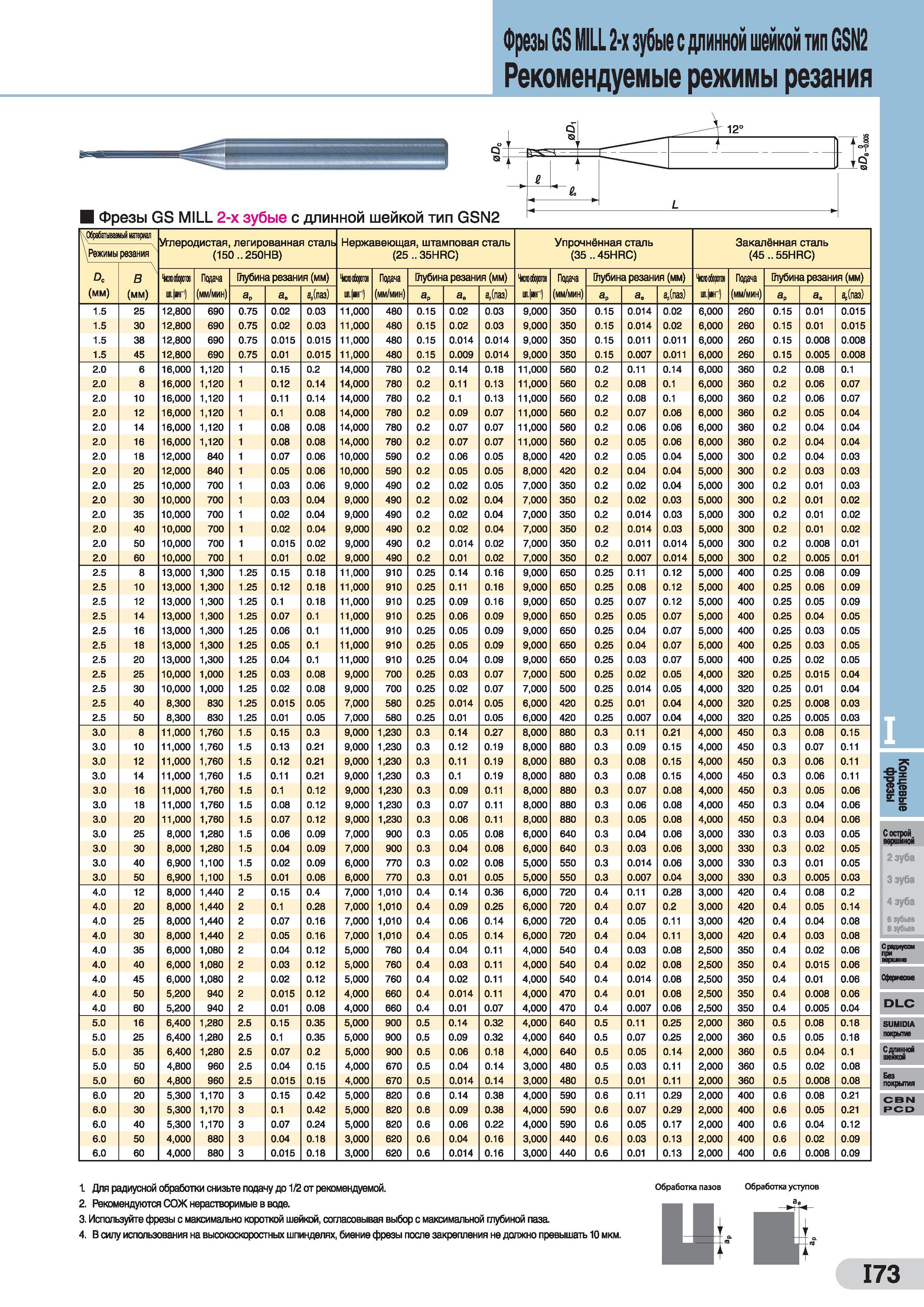This screenshot has width=924, height=1307.
Task: Click footnote 2 about water-insoluble coolant
Action: [185, 1204]
